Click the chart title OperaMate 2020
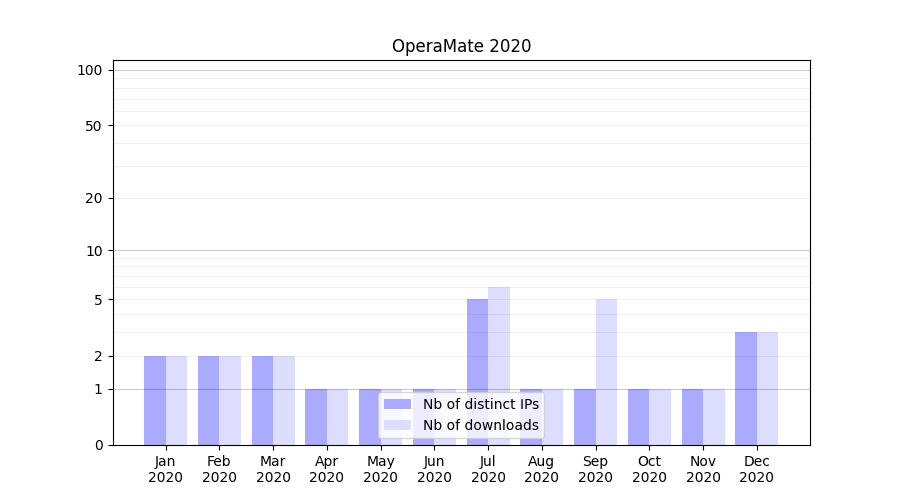 461,46
